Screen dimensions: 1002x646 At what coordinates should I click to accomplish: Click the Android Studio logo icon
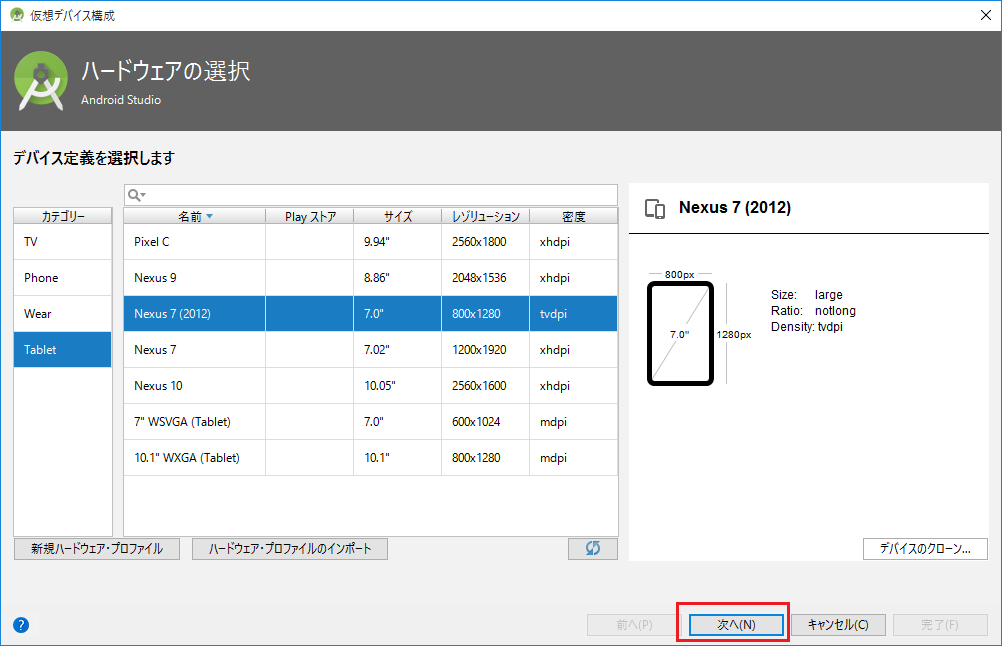41,81
